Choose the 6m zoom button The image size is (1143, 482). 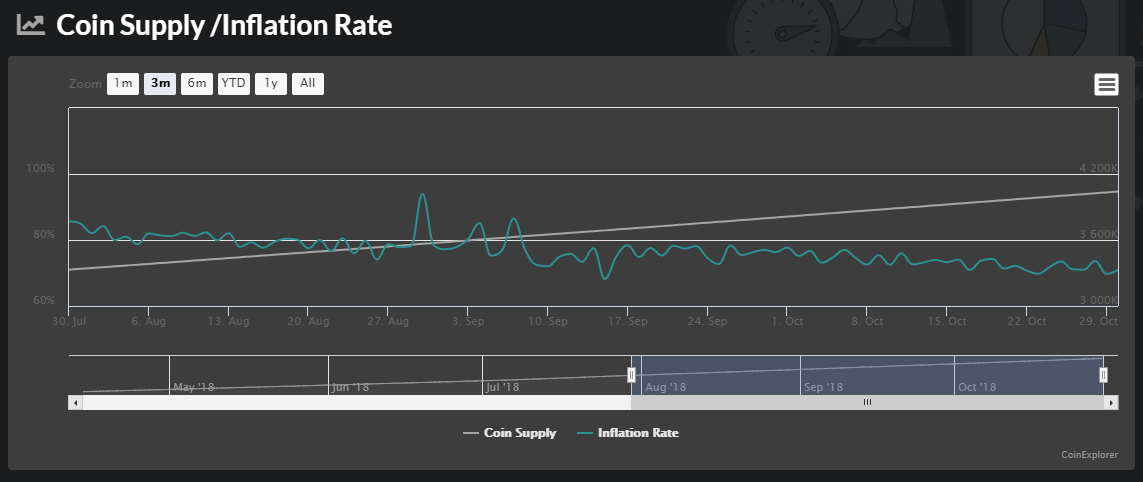(x=197, y=84)
